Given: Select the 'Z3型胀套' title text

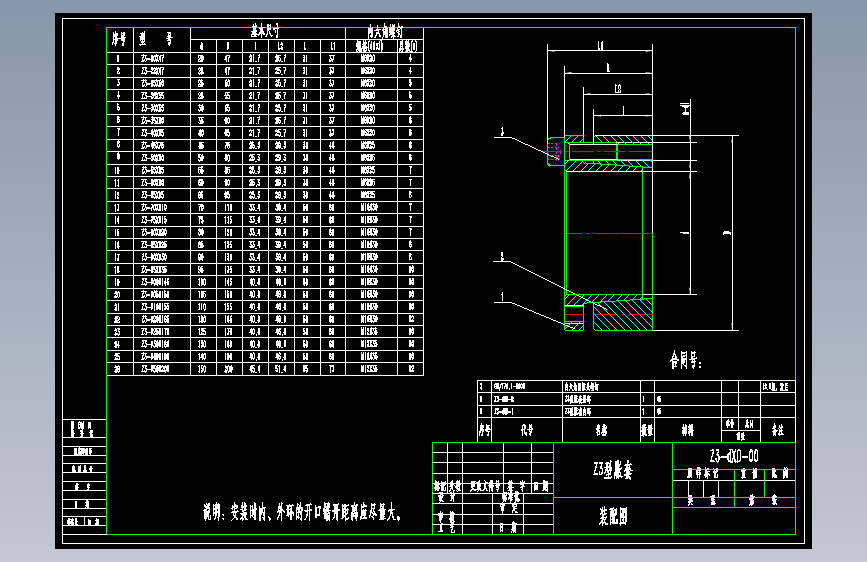Looking at the screenshot, I should click(x=613, y=470).
